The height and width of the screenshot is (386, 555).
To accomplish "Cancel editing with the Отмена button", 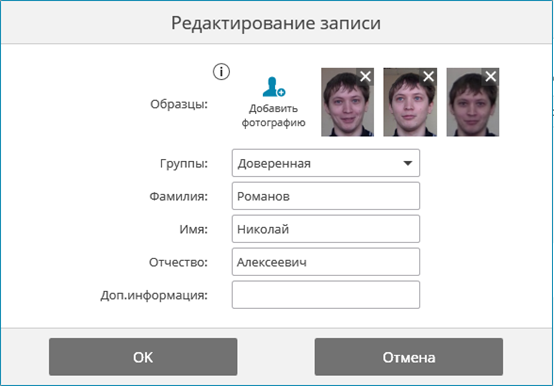I will pyautogui.click(x=408, y=357).
